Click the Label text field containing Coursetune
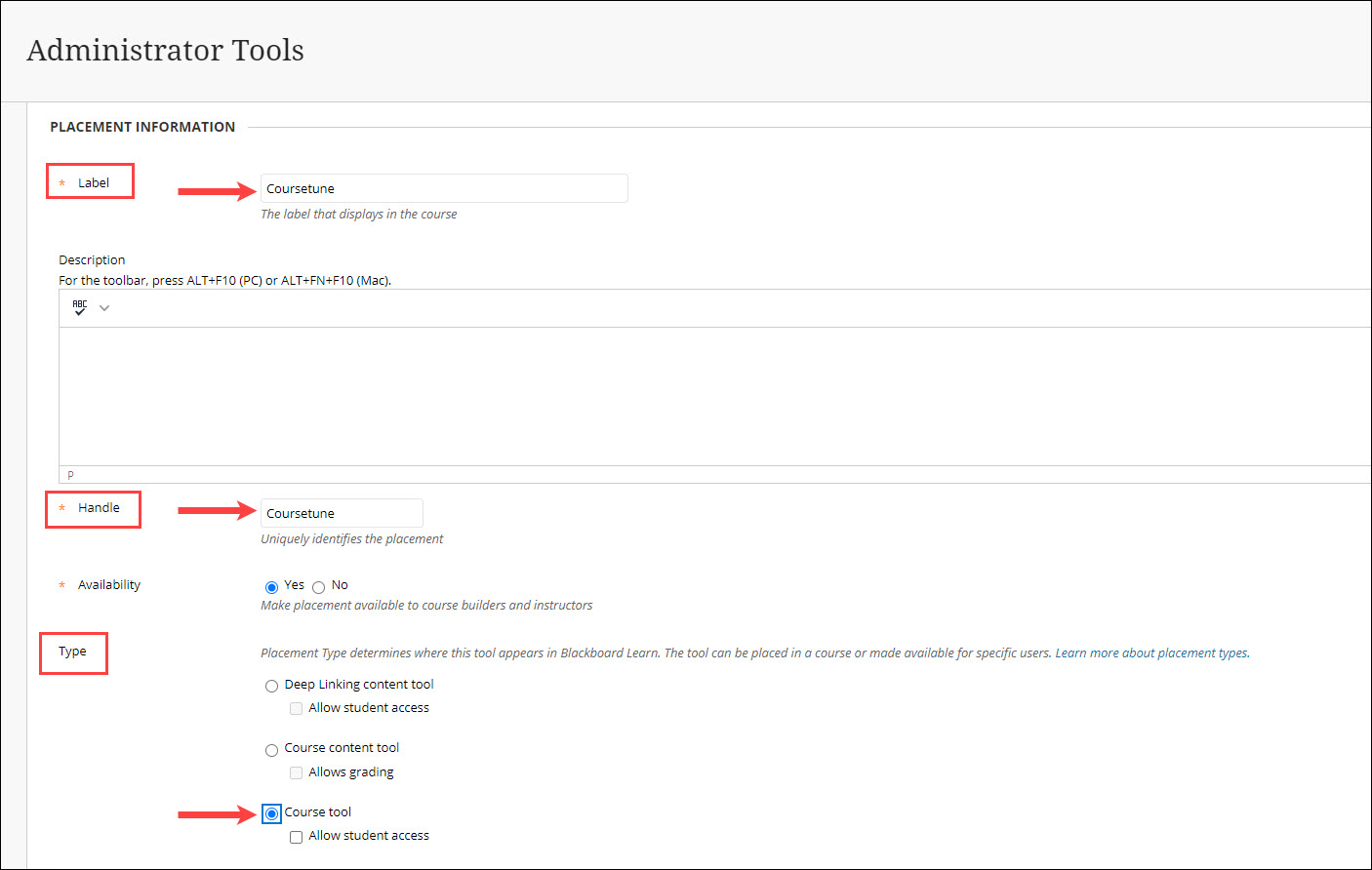Image resolution: width=1372 pixels, height=870 pixels. pos(443,188)
